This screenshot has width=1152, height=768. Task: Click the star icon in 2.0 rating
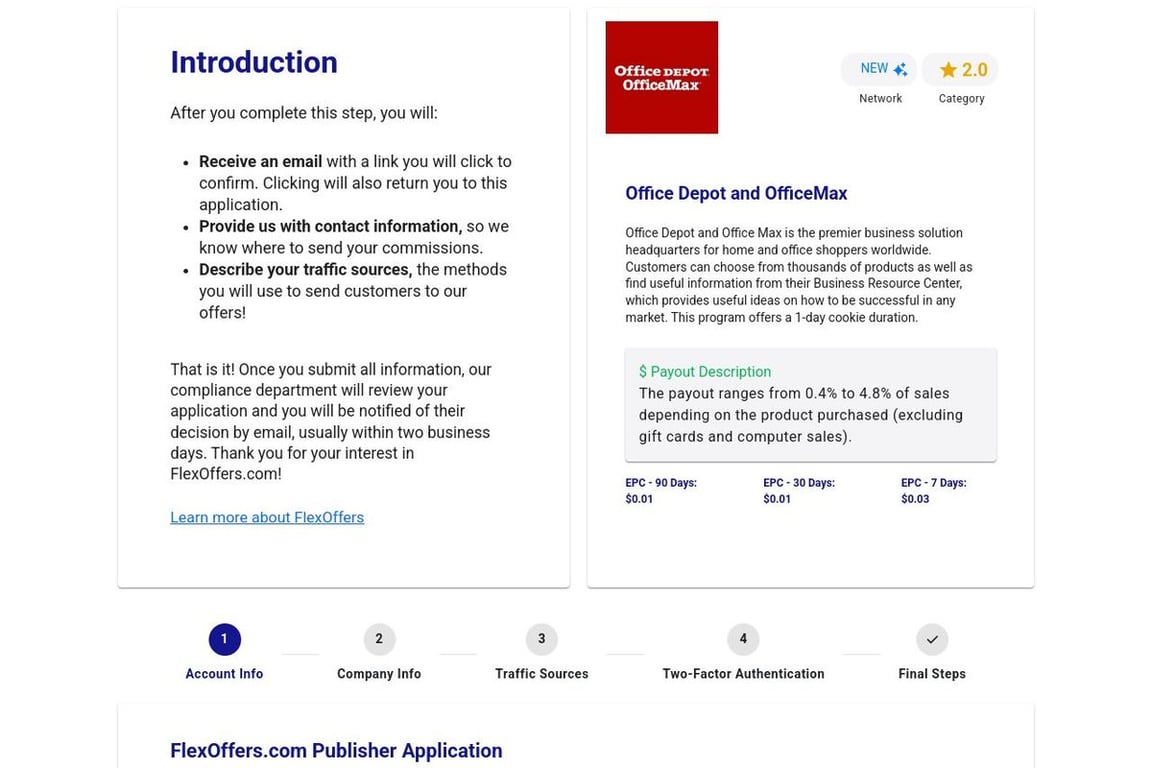(948, 70)
